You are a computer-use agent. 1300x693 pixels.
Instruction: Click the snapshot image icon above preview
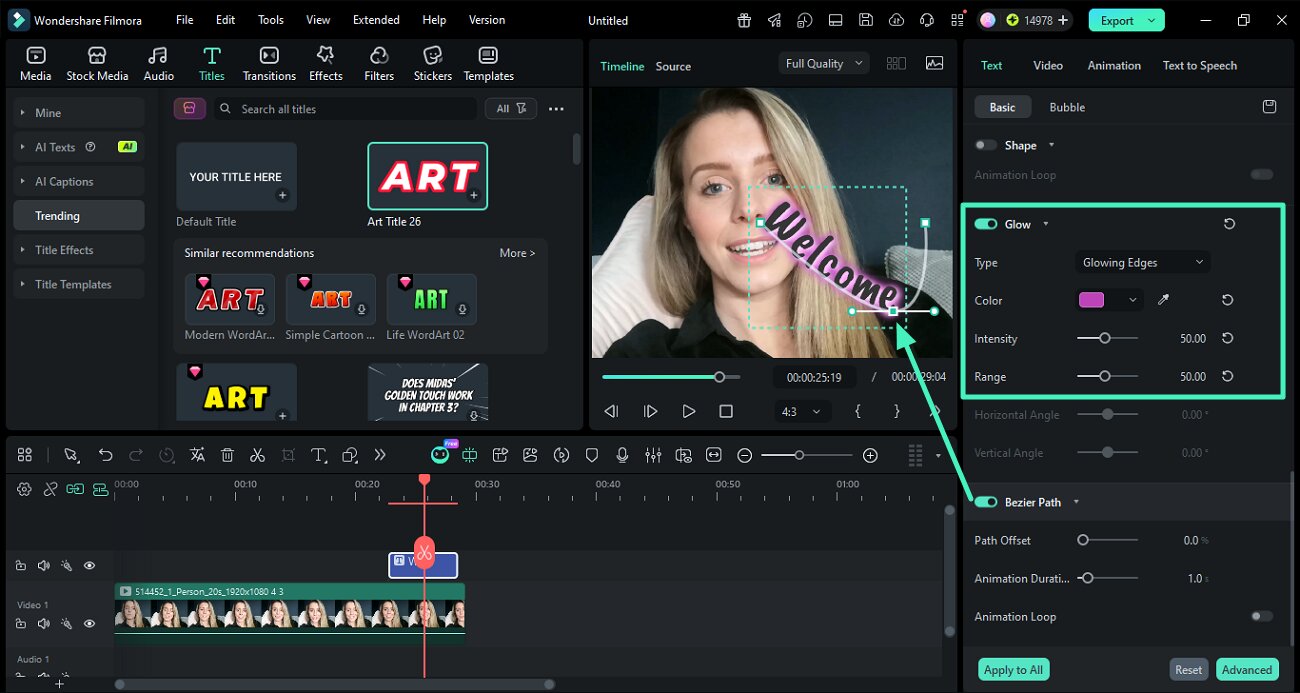(934, 63)
